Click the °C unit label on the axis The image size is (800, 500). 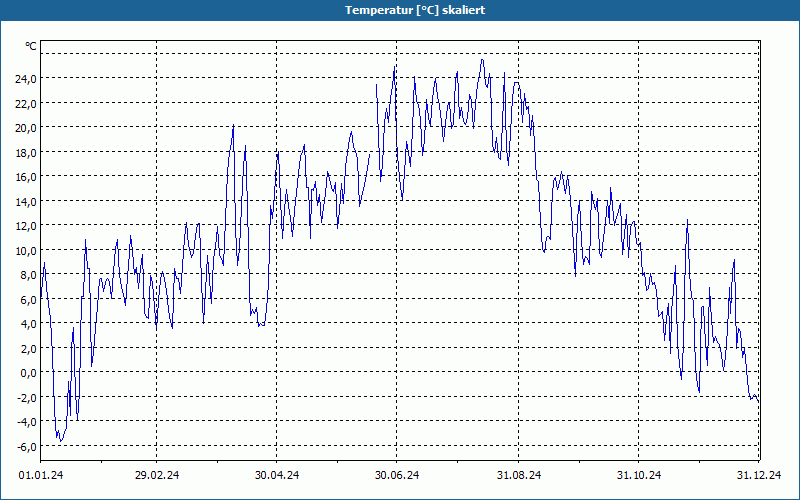[31, 46]
